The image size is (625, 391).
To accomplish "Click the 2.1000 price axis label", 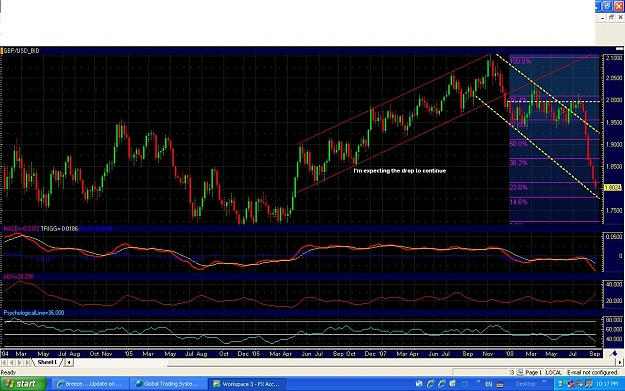I will point(614,58).
